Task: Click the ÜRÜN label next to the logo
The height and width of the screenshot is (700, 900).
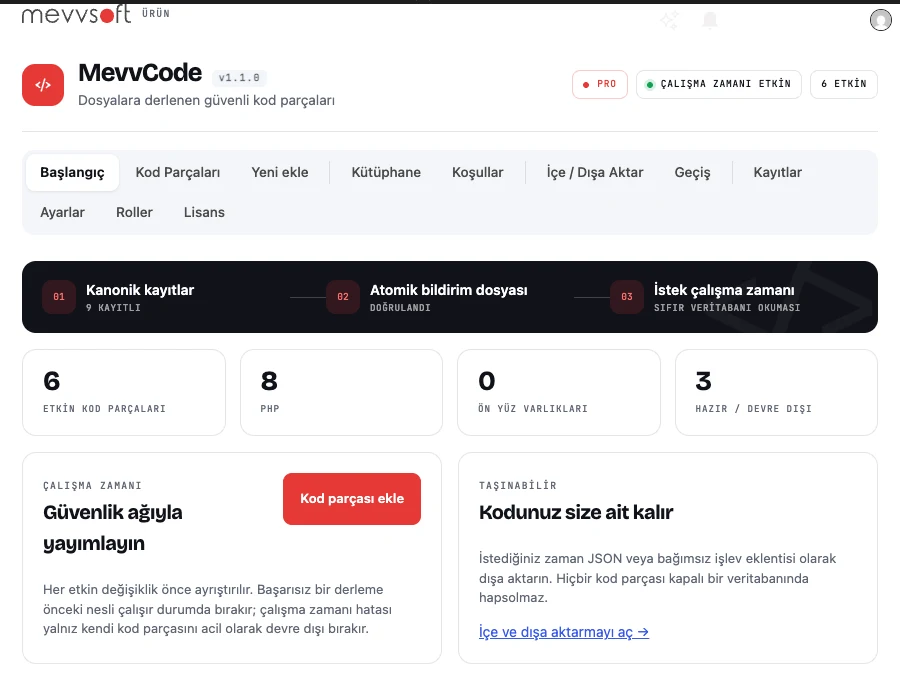Action: tap(156, 13)
